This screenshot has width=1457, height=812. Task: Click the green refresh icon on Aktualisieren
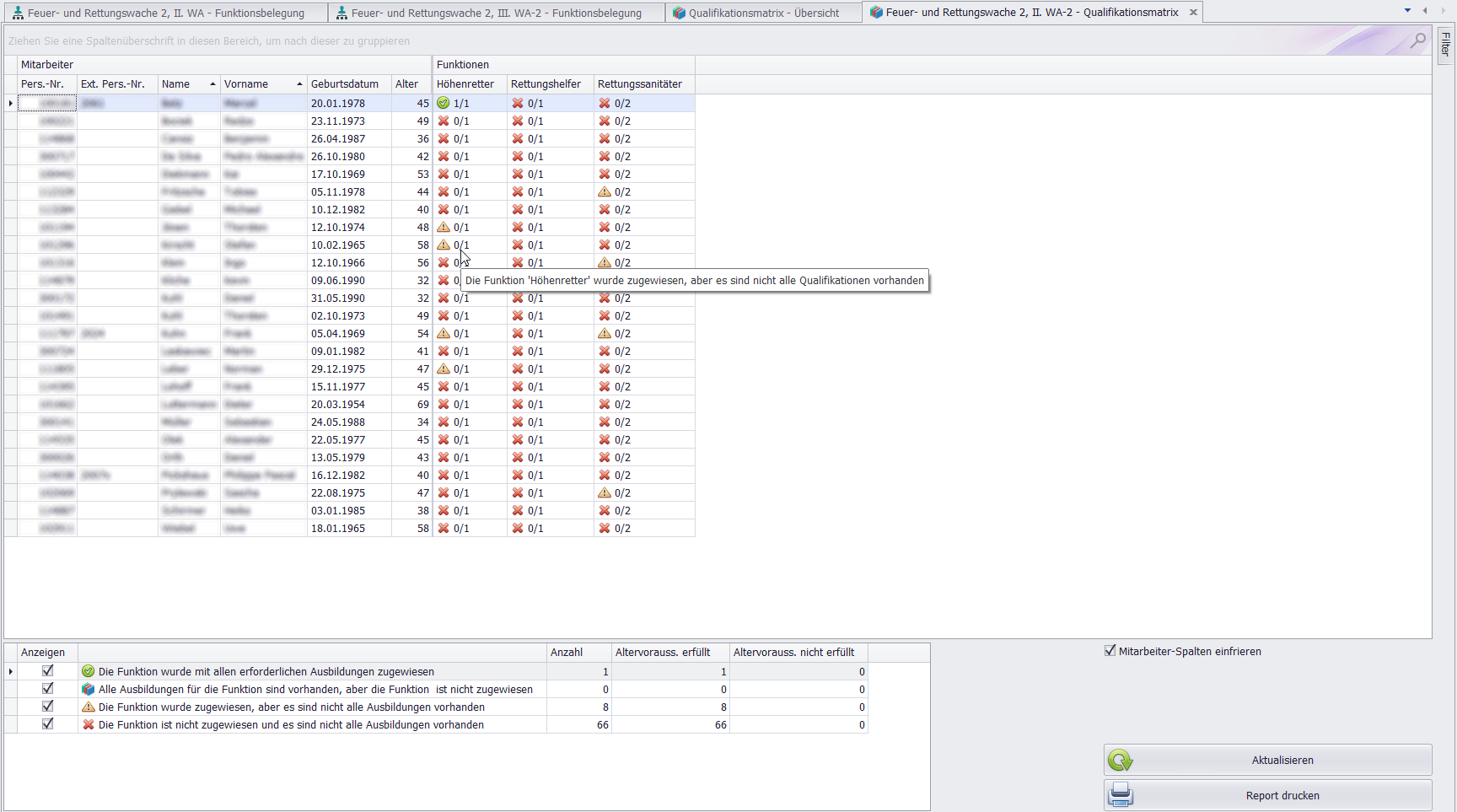1121,761
